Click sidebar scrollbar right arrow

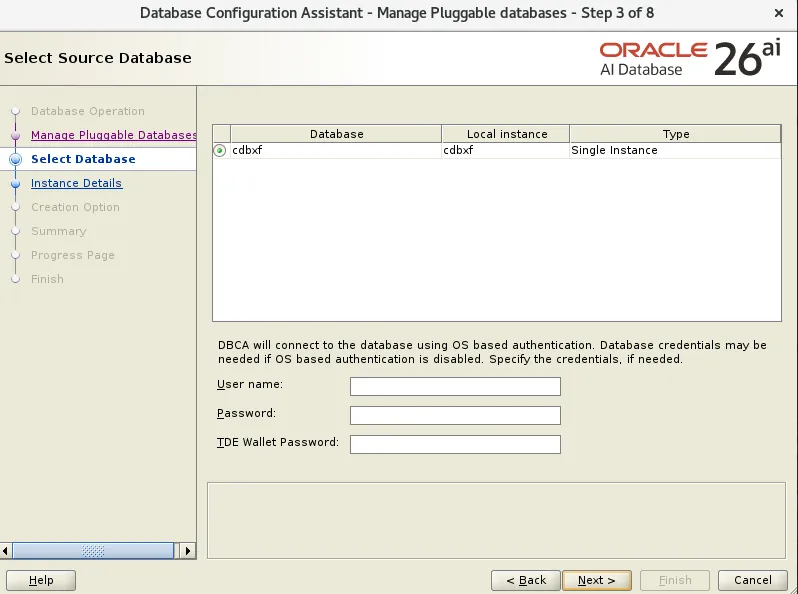pyautogui.click(x=188, y=551)
